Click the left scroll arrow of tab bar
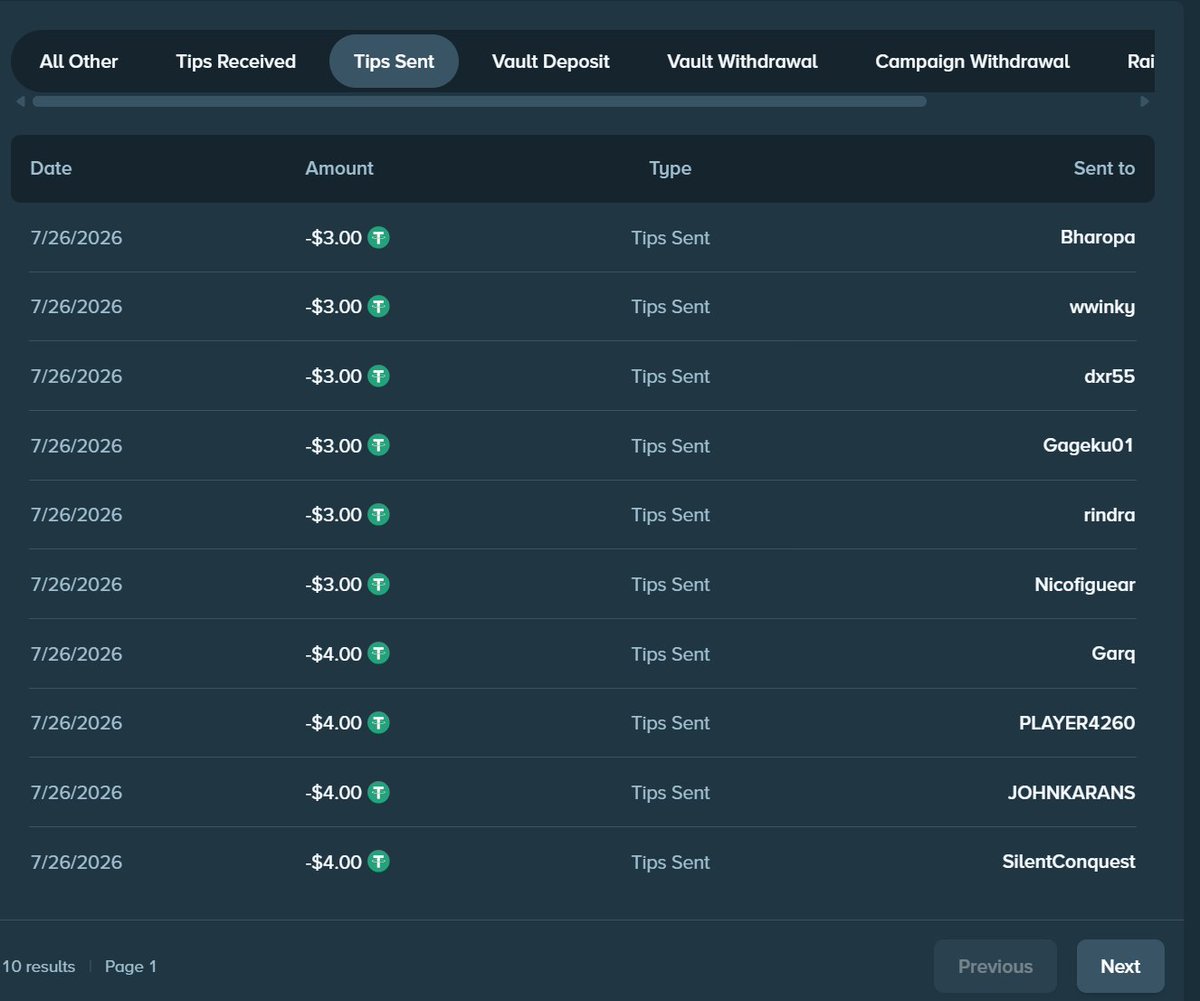 click(20, 101)
